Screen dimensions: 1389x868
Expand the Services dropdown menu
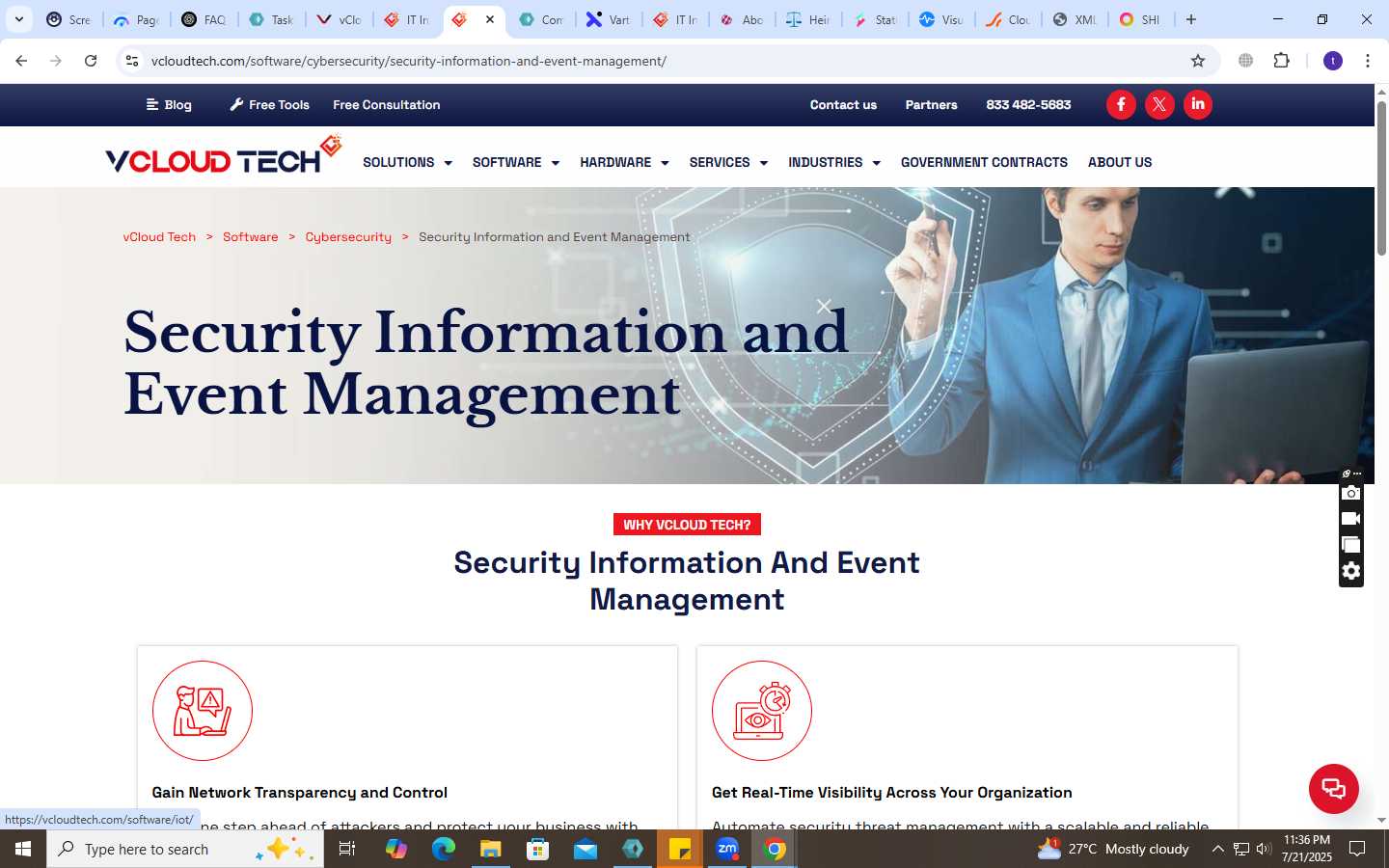tap(728, 162)
